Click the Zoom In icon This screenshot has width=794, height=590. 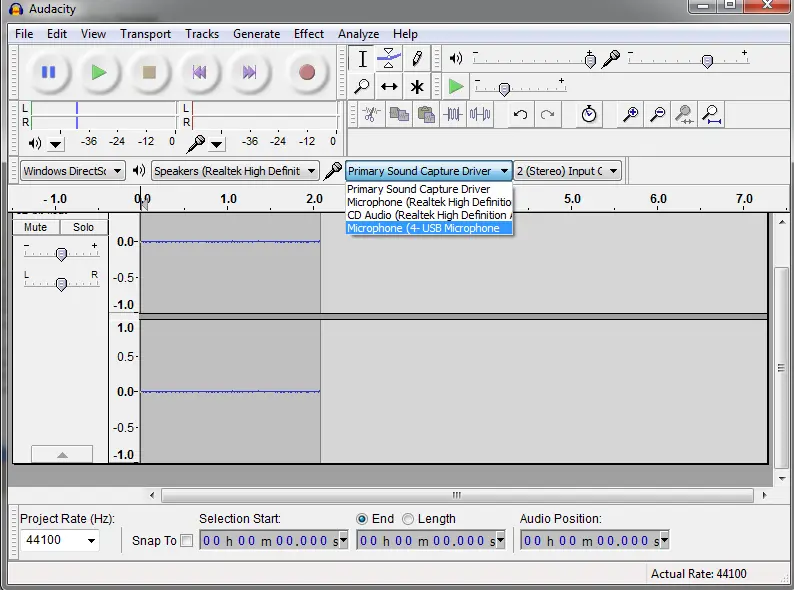tap(630, 114)
